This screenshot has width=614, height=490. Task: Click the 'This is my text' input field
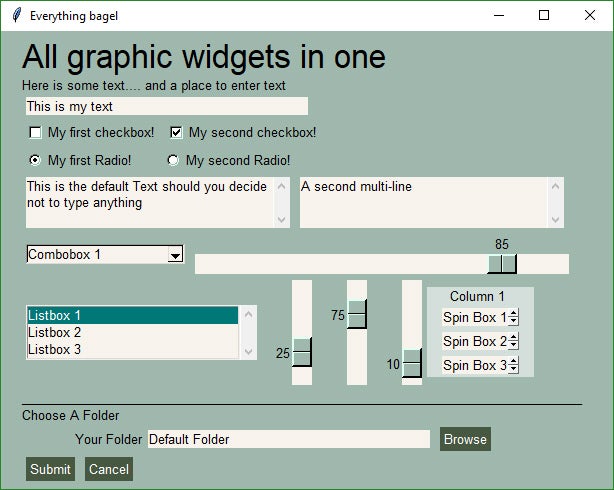[167, 106]
